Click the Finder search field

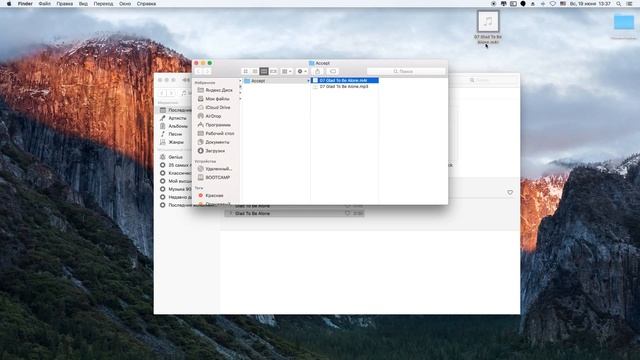406,71
